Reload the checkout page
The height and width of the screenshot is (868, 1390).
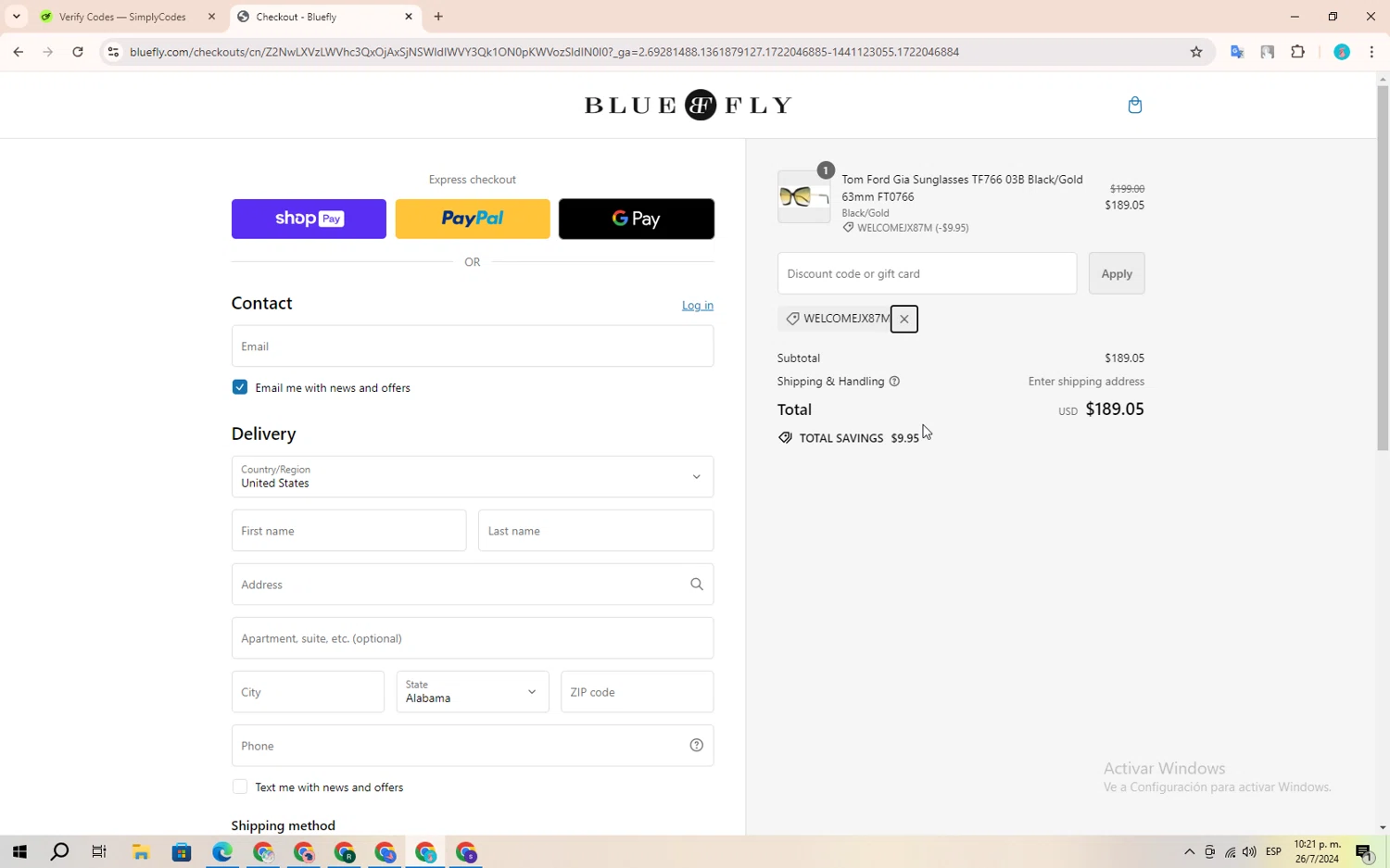pos(78,52)
